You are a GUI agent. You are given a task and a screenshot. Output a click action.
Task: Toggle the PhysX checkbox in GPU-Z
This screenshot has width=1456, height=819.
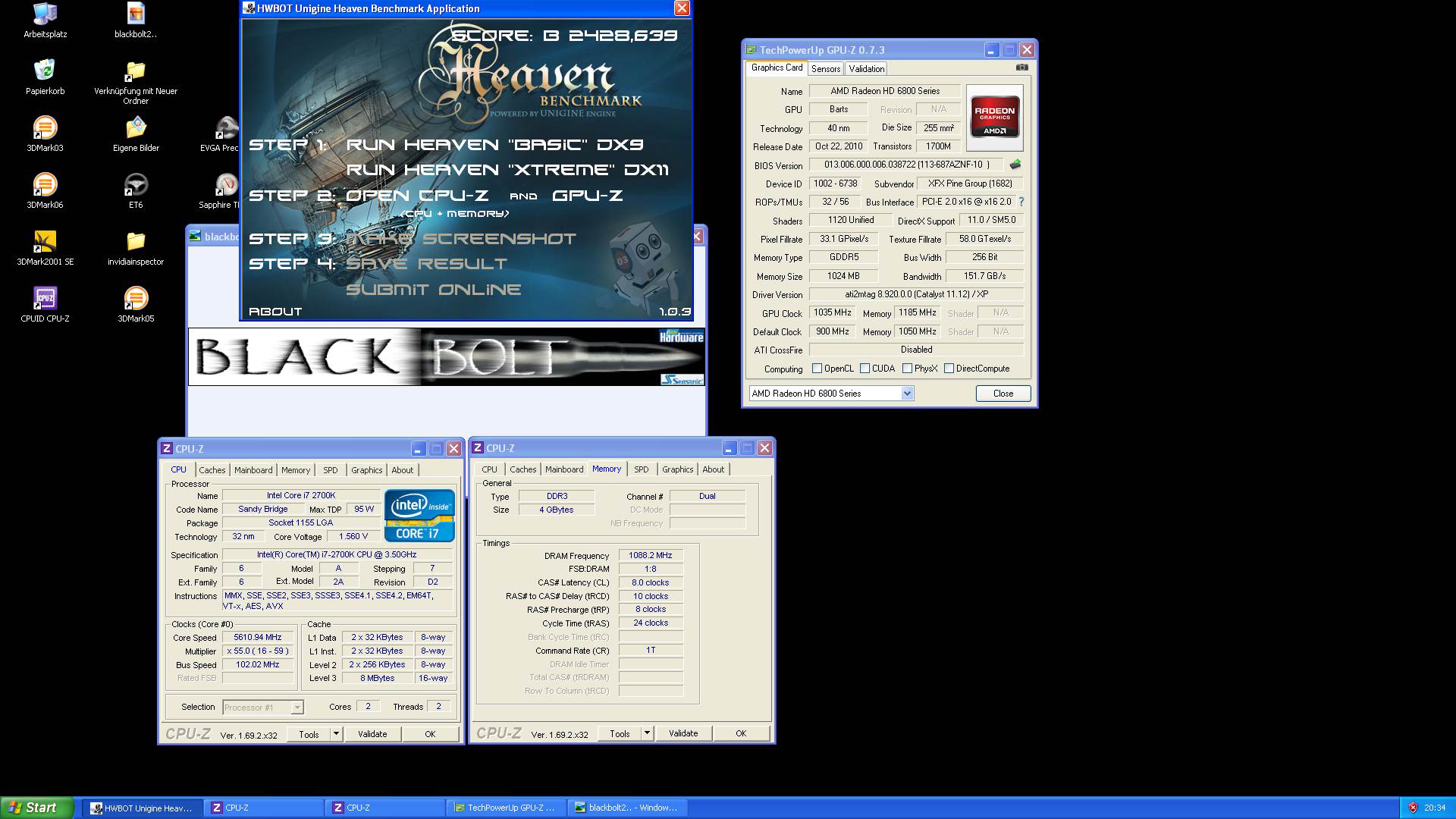click(907, 369)
